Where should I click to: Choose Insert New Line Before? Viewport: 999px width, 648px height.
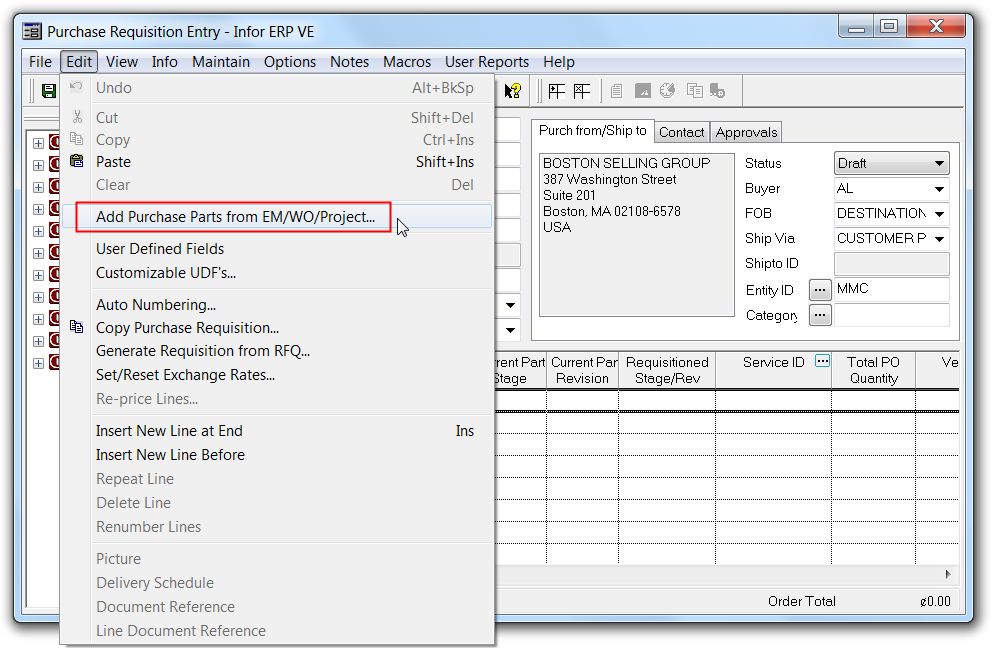[277, 455]
